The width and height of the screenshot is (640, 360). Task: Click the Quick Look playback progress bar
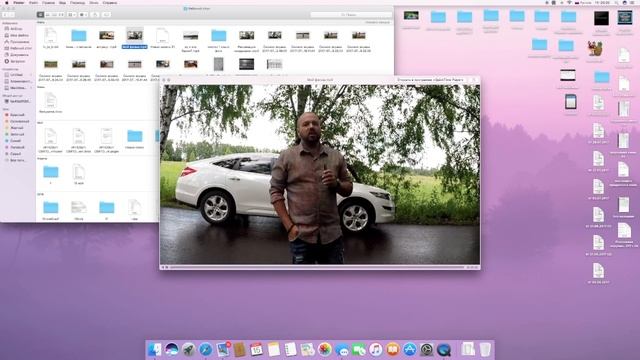(x=317, y=267)
